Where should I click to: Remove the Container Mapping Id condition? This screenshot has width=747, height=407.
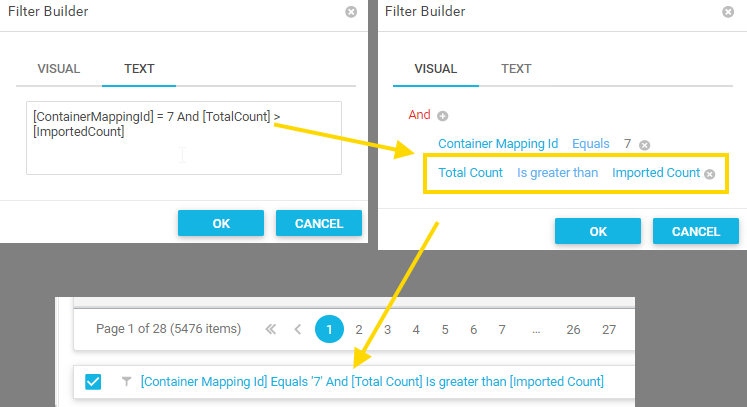pos(645,145)
